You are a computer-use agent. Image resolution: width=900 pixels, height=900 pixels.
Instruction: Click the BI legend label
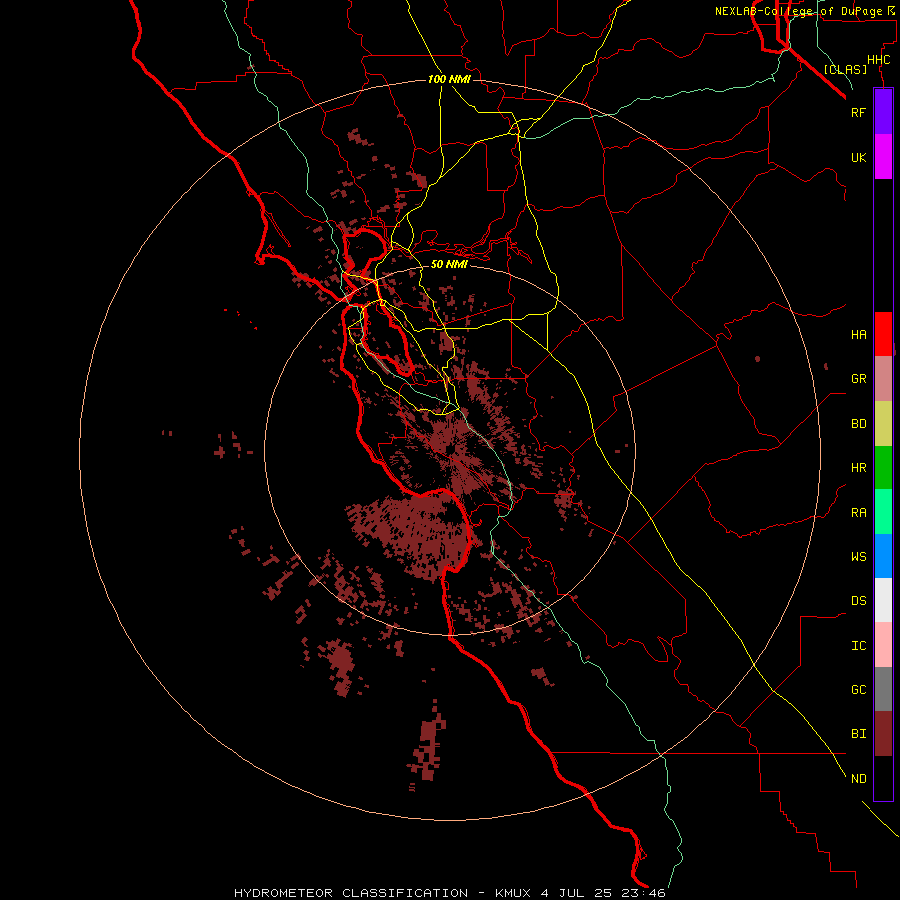coord(858,734)
